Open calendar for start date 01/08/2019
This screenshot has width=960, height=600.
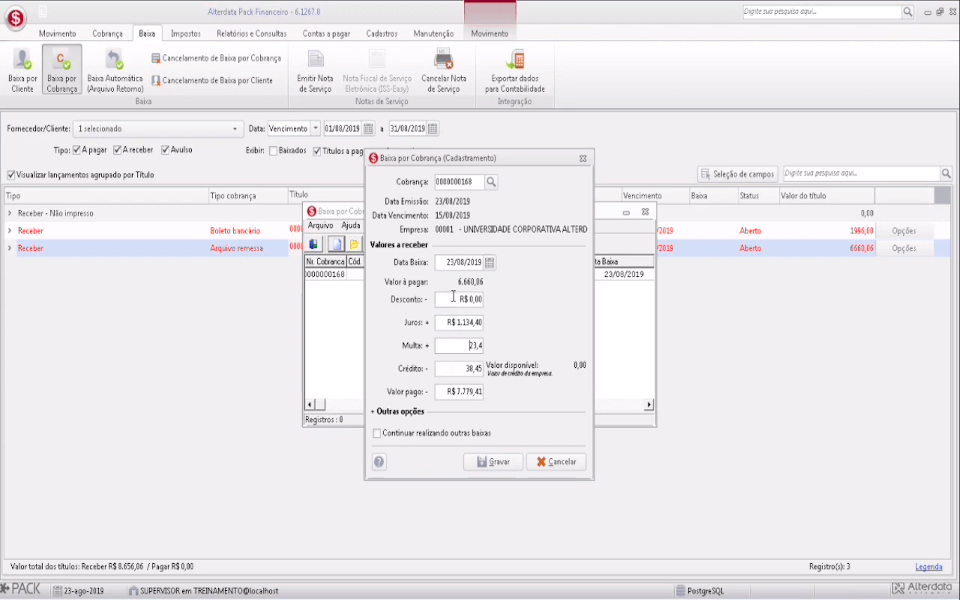click(368, 129)
